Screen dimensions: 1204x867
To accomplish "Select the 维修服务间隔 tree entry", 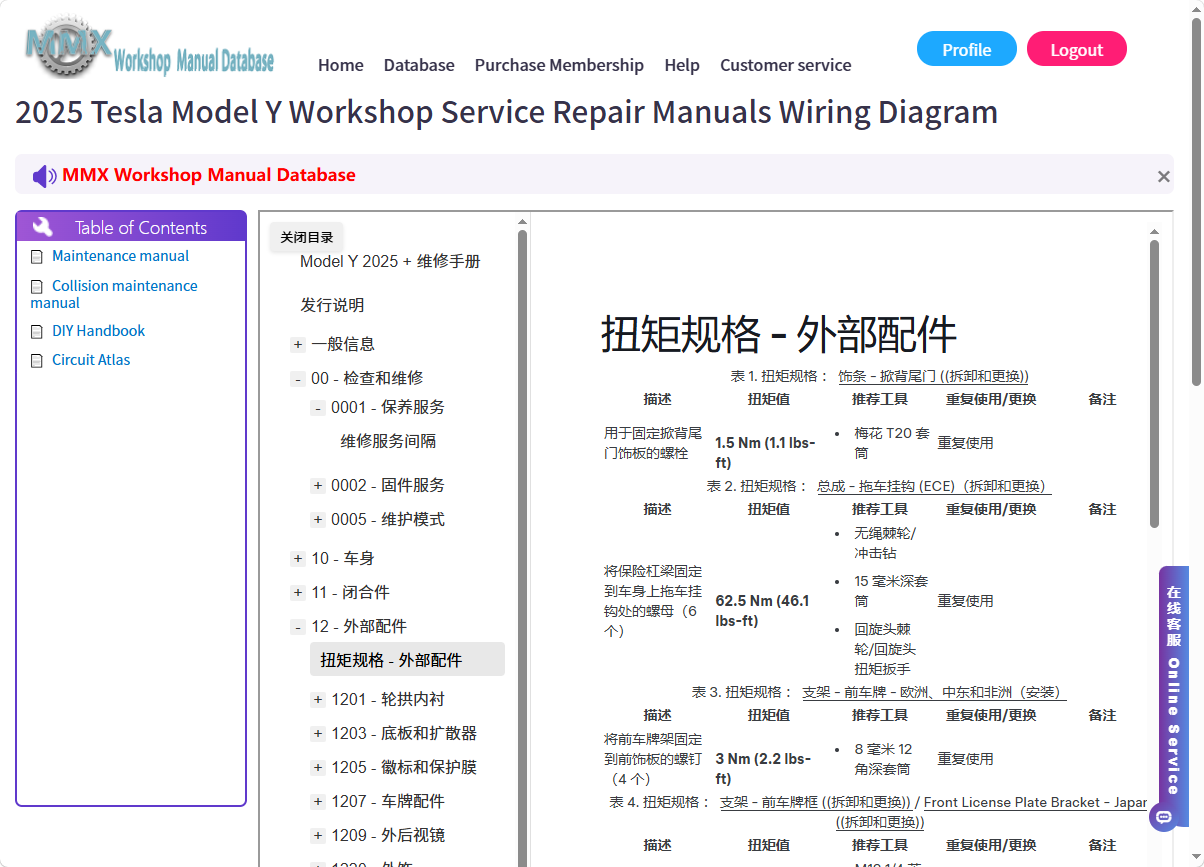I will [388, 441].
